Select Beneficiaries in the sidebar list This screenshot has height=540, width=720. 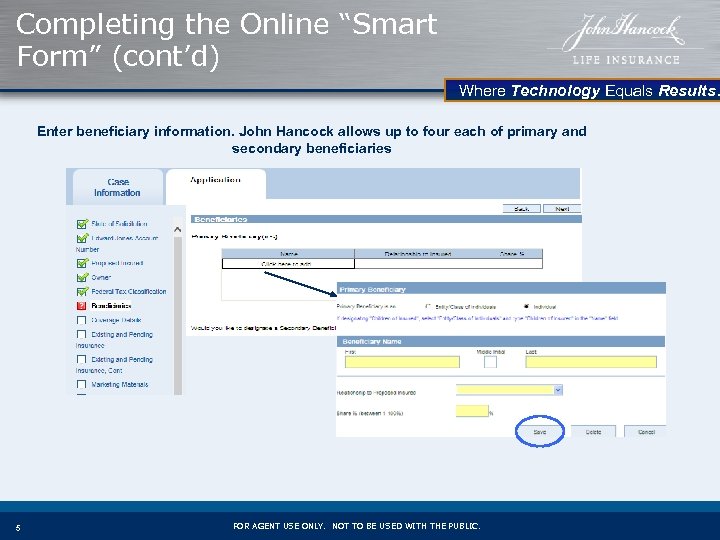[111, 306]
